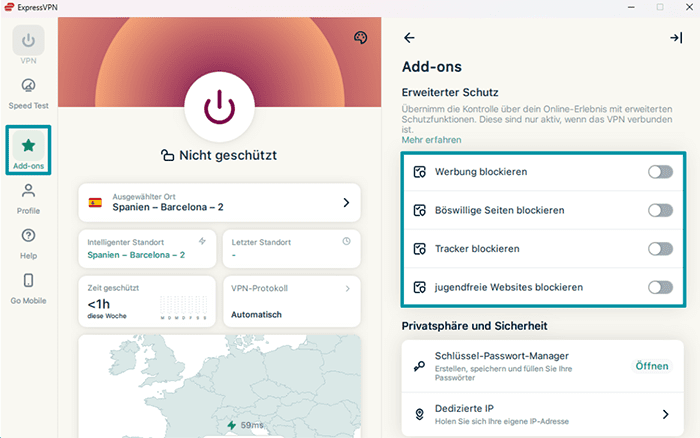Open the theme palette icon

click(x=361, y=38)
